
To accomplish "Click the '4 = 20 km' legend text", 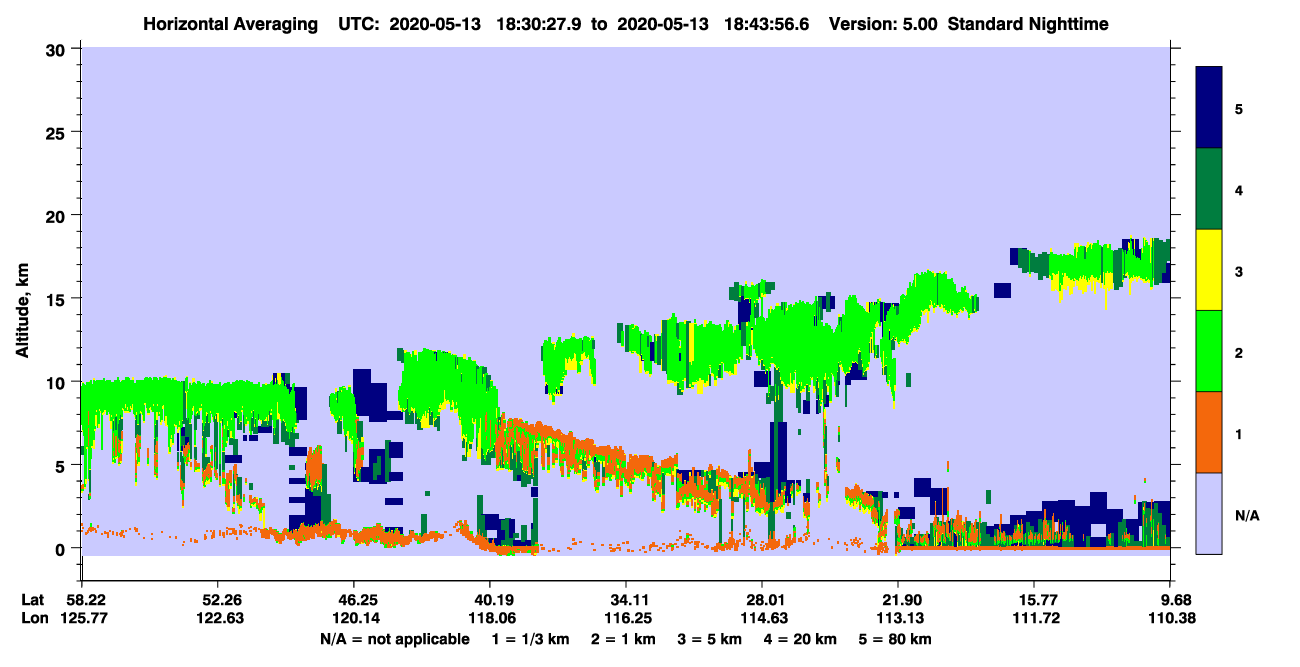I will pos(801,639).
